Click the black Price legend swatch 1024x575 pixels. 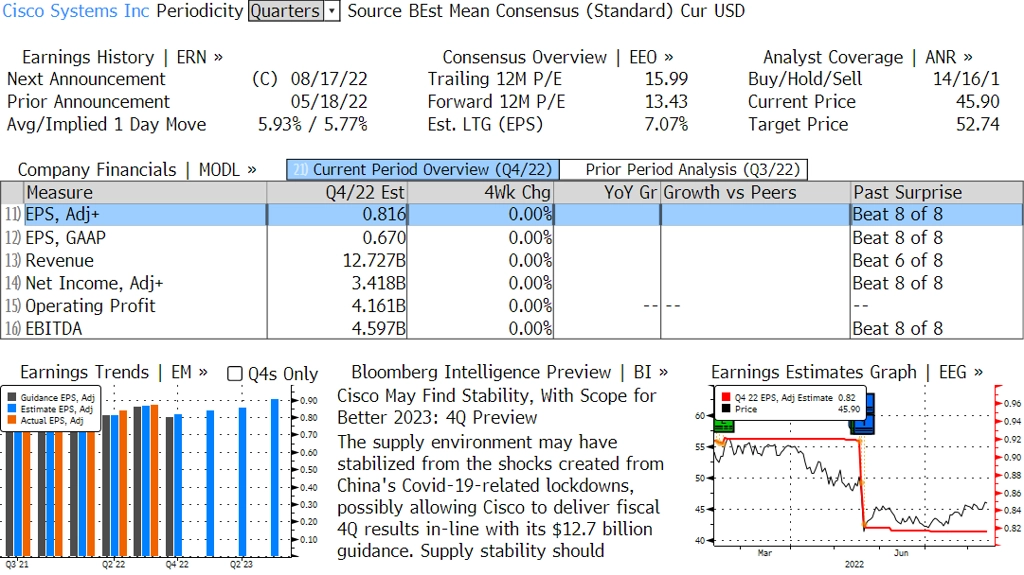pyautogui.click(x=726, y=409)
